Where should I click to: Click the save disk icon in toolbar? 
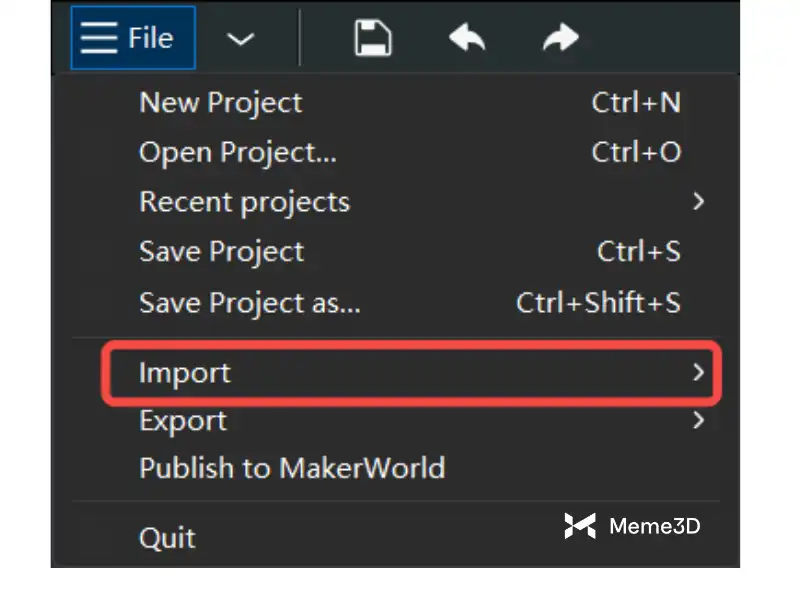coord(373,39)
